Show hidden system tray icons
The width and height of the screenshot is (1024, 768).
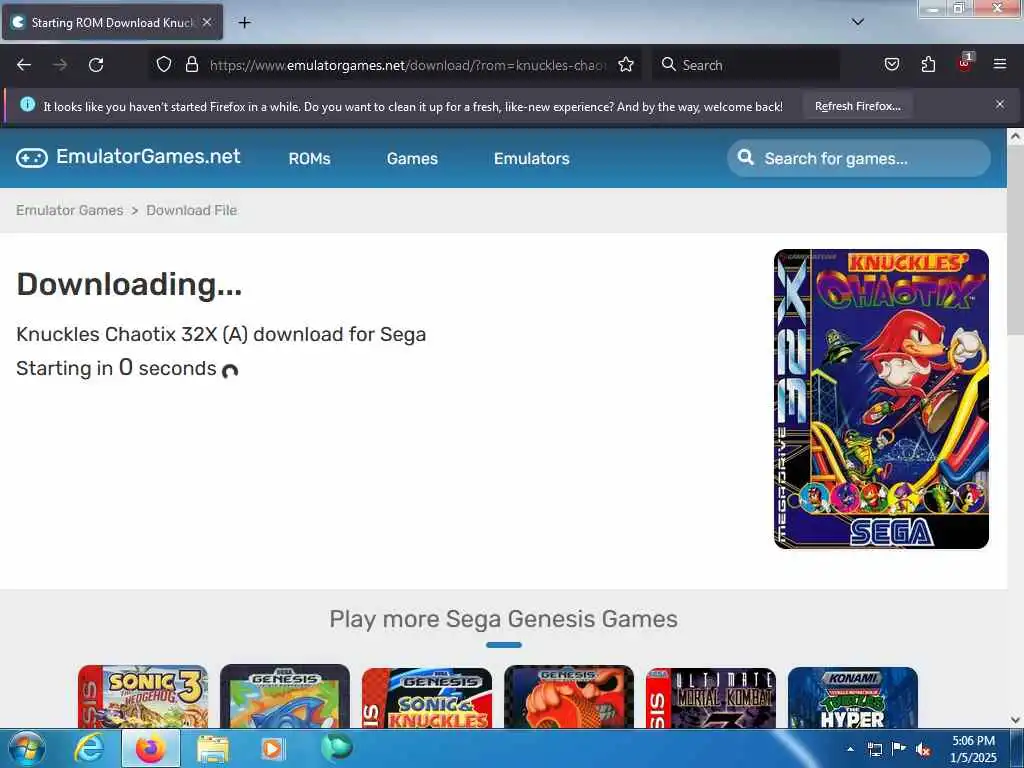850,750
